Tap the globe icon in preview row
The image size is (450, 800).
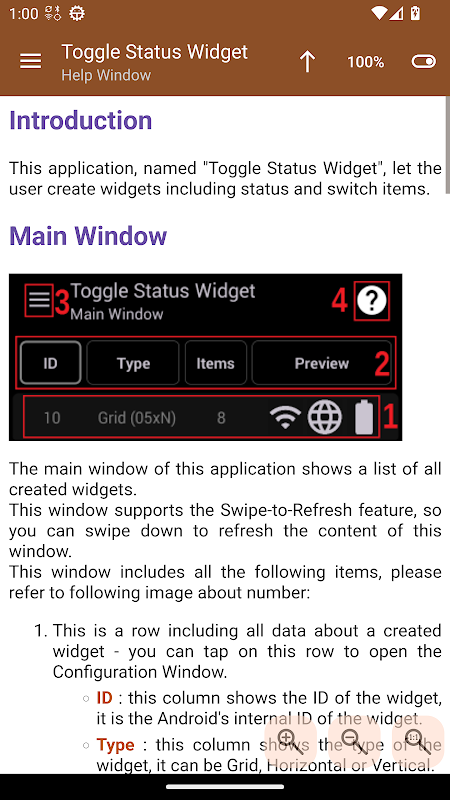pos(324,417)
